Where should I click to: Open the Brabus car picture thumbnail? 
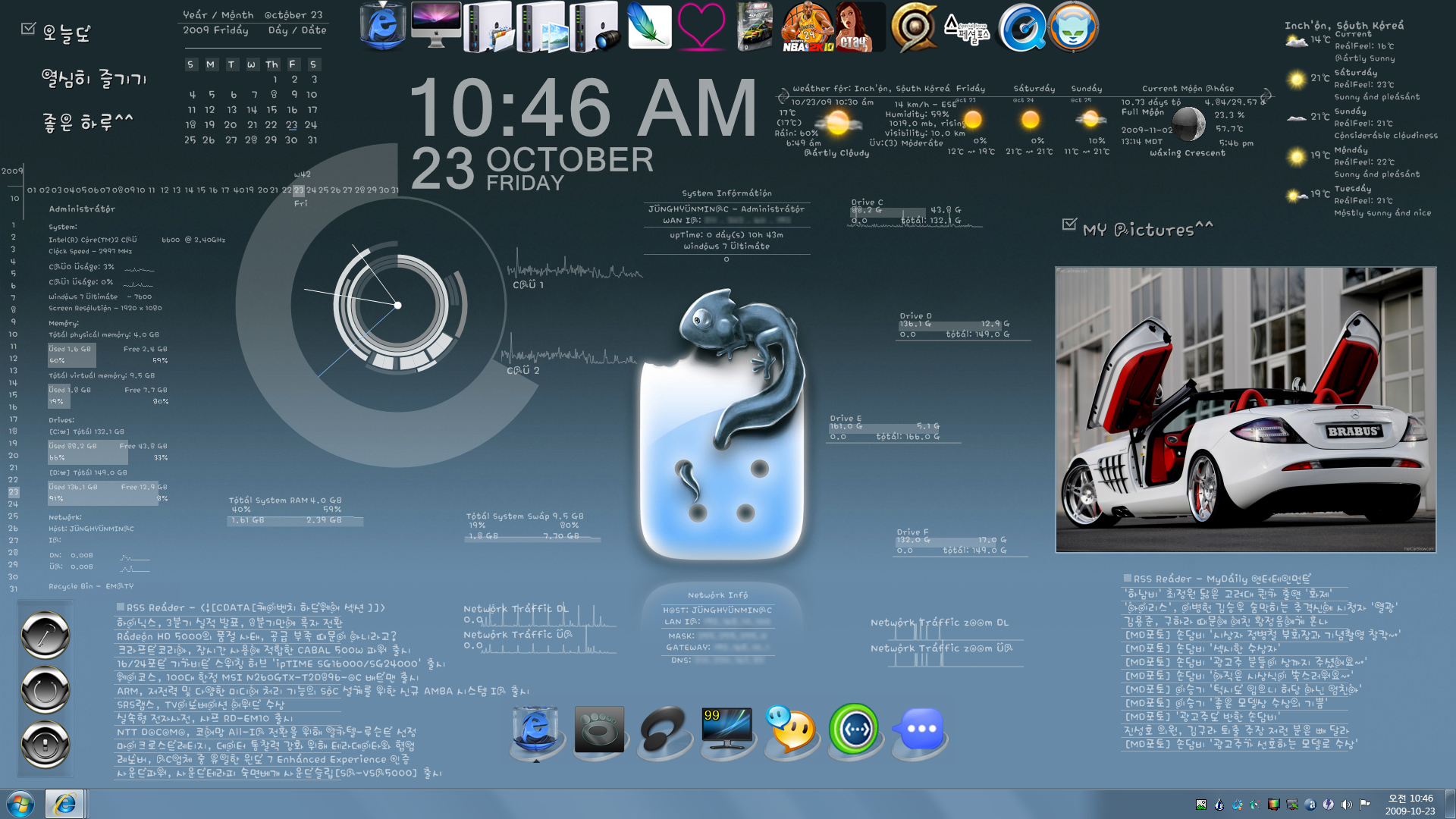(1245, 409)
